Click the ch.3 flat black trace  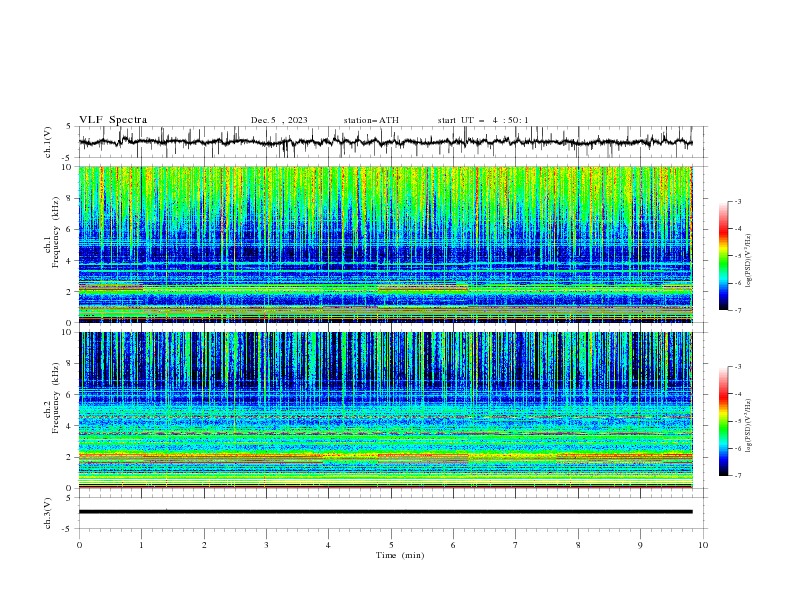tap(386, 512)
